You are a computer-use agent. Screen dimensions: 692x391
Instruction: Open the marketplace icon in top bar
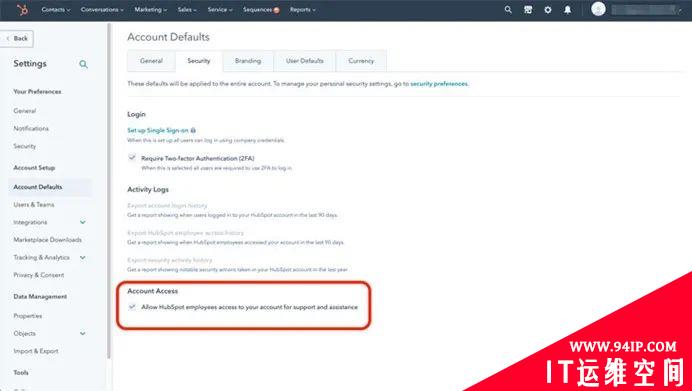(x=528, y=9)
